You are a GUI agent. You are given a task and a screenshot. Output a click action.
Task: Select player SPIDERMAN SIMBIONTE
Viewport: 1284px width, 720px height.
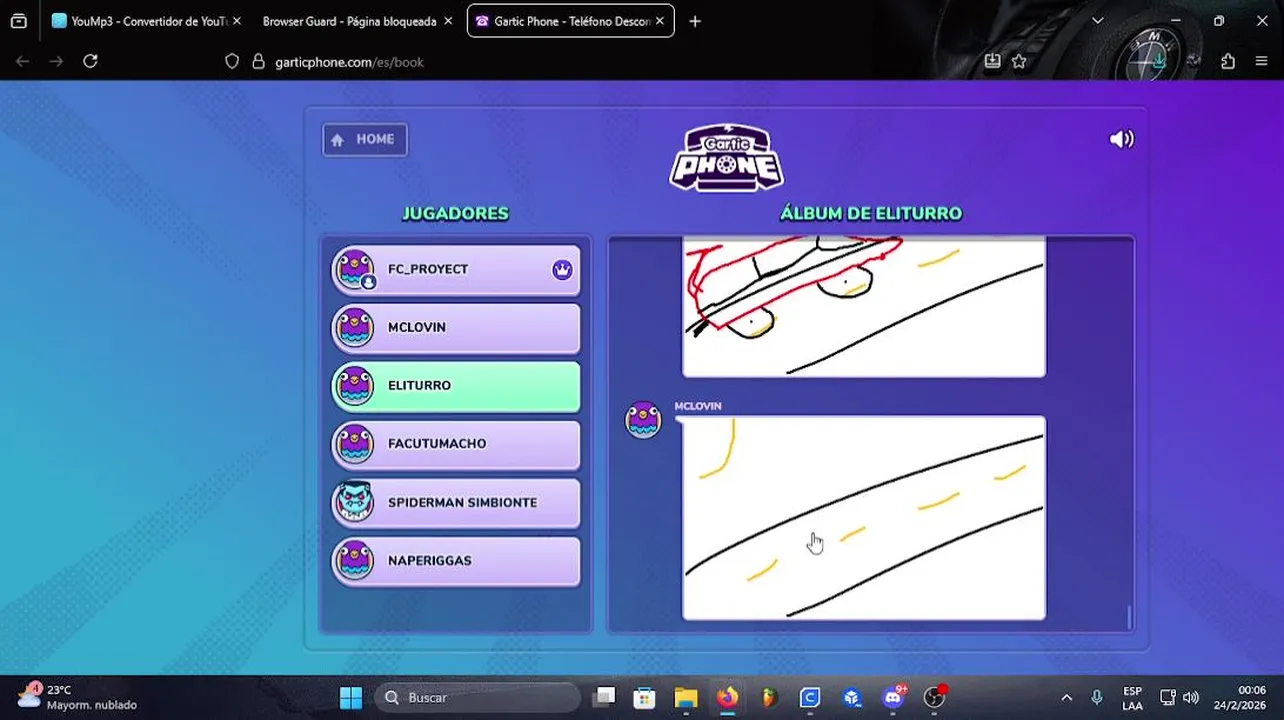click(456, 503)
